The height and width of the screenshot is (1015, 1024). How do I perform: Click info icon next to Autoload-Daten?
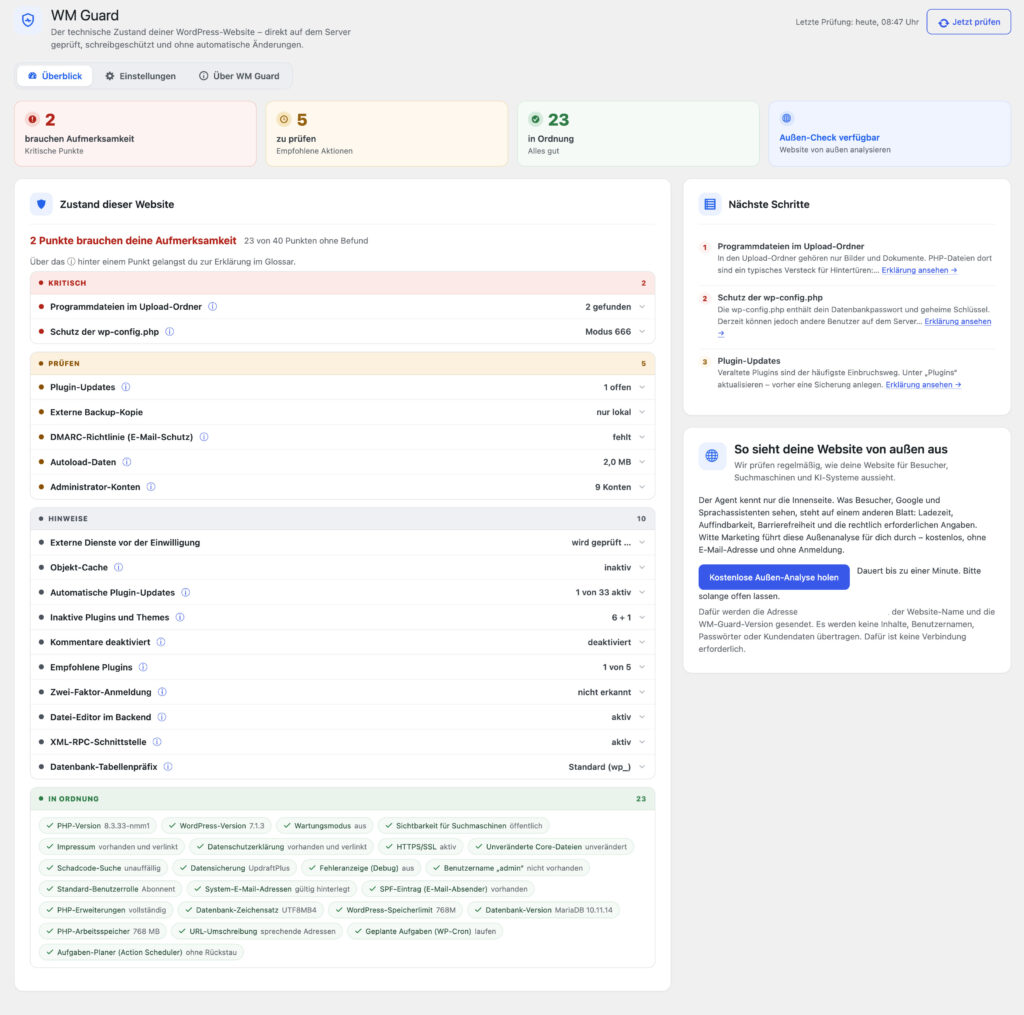[127, 462]
